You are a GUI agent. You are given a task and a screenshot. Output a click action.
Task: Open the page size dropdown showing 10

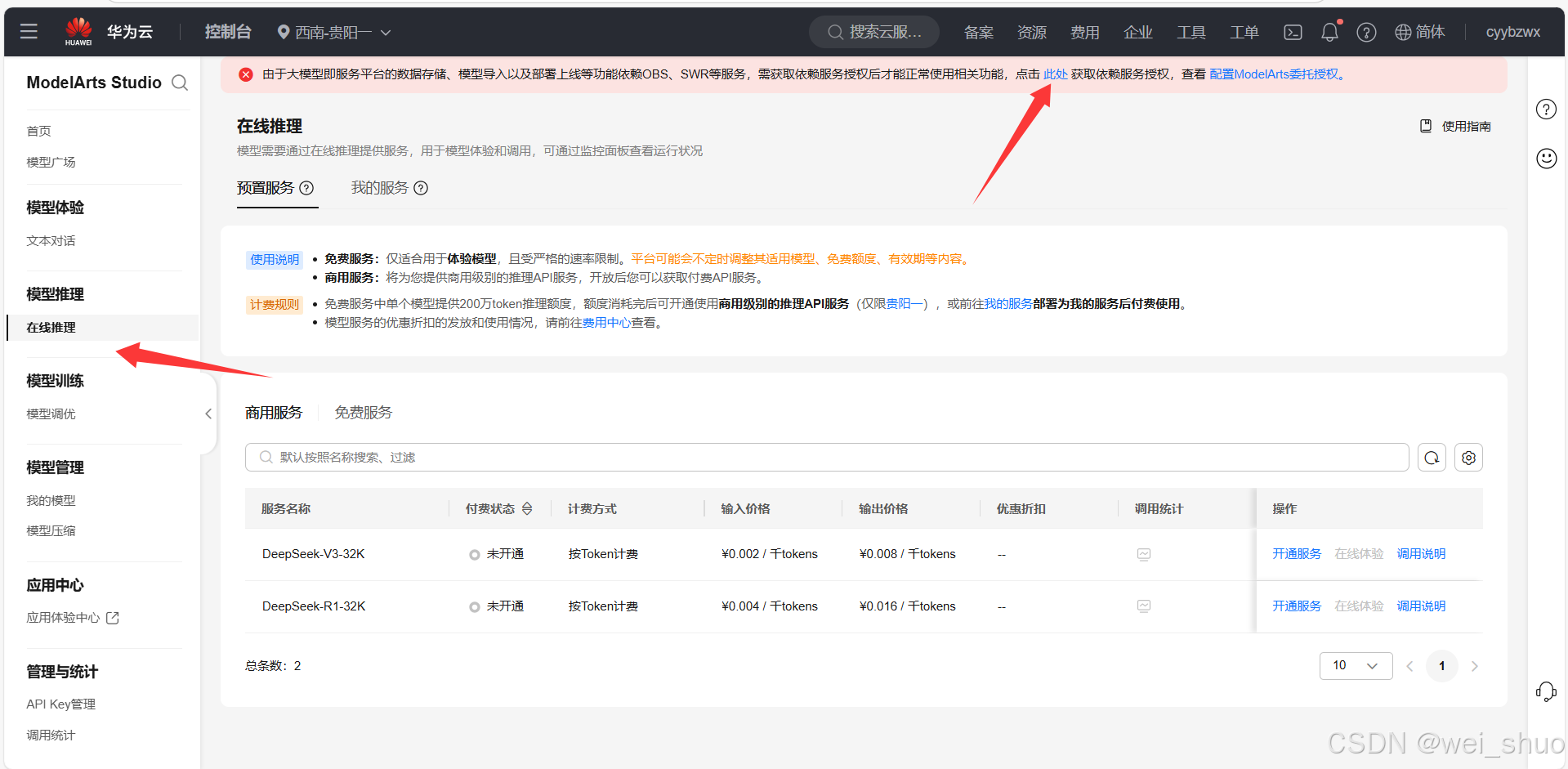1356,666
